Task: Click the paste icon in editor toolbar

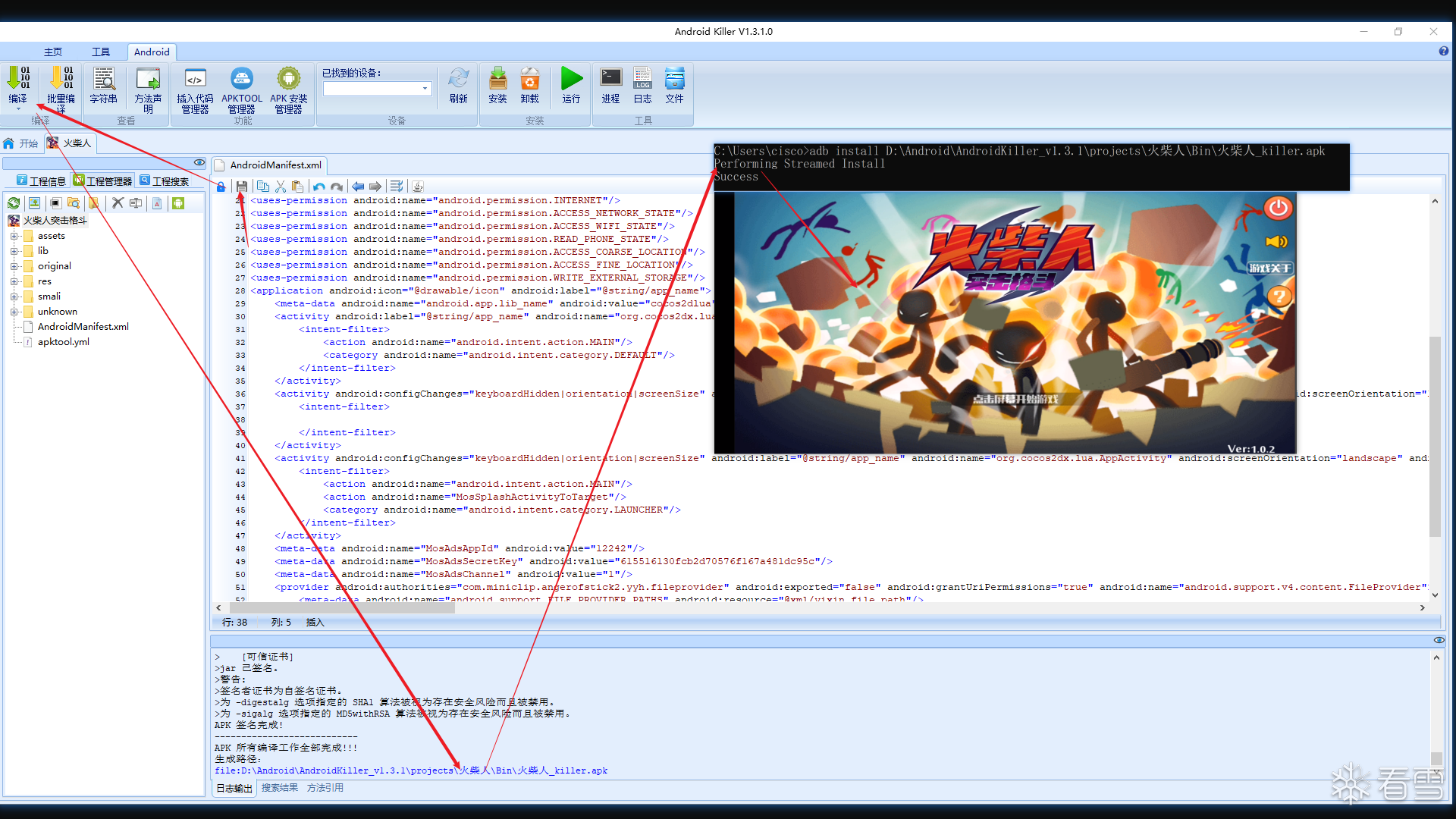Action: coord(298,186)
